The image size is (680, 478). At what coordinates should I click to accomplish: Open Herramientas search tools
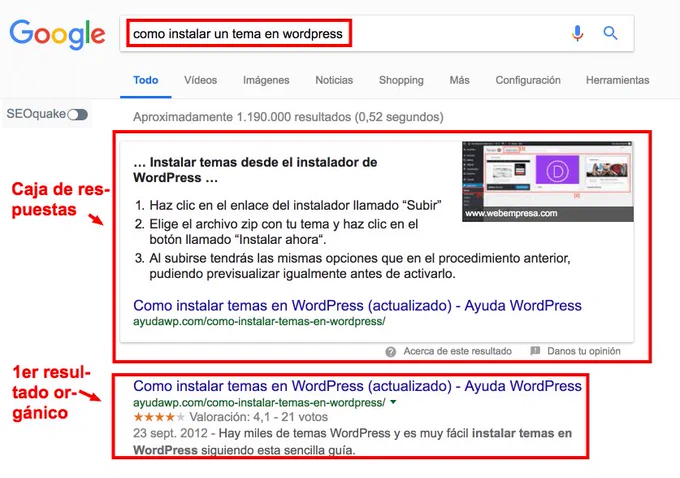pos(618,80)
